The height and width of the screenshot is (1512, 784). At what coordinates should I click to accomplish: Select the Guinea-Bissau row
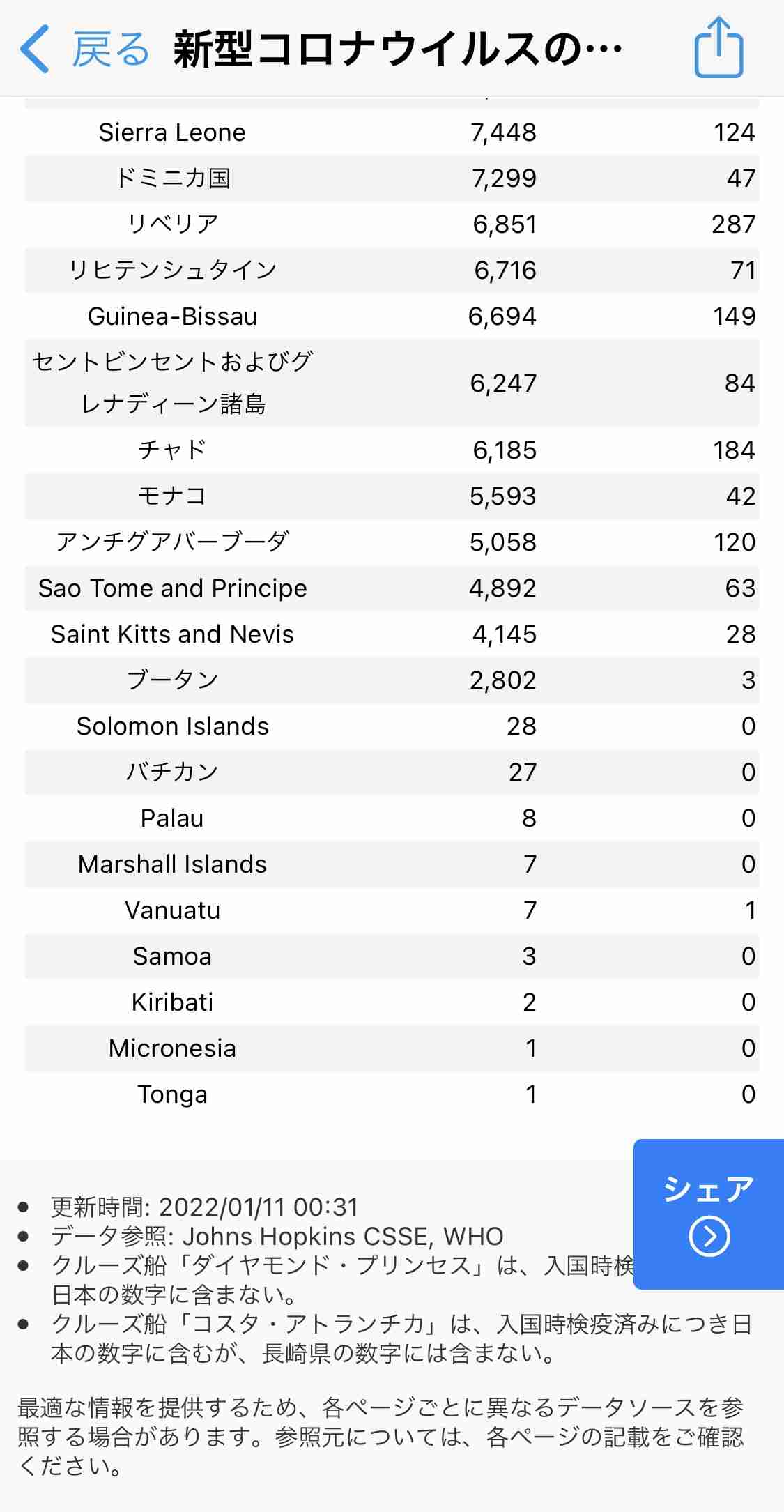[x=390, y=316]
